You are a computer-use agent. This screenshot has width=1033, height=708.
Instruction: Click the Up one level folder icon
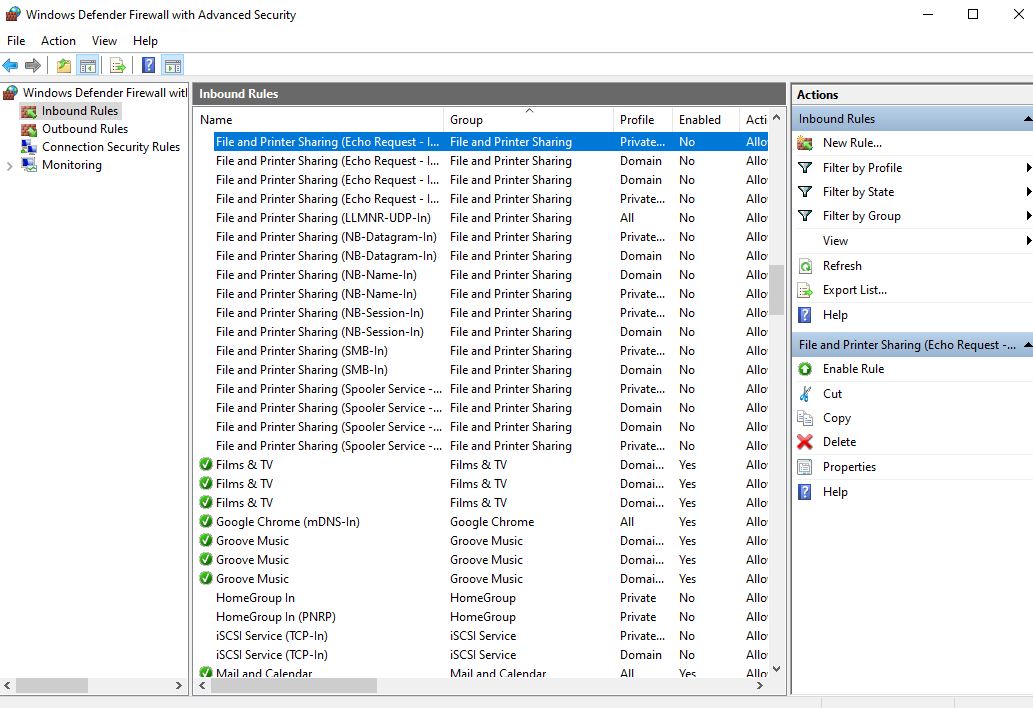point(64,65)
